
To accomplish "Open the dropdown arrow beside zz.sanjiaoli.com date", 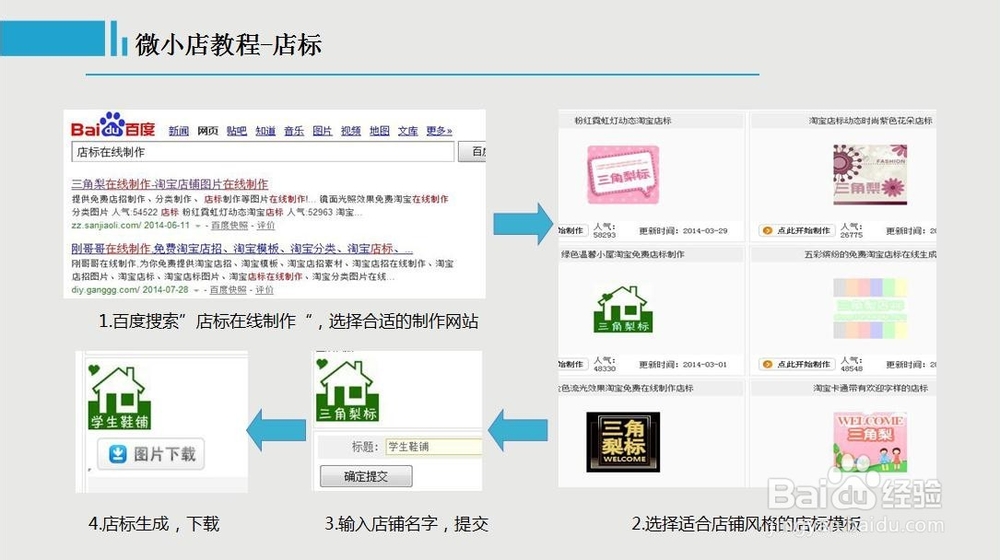I will point(198,226).
